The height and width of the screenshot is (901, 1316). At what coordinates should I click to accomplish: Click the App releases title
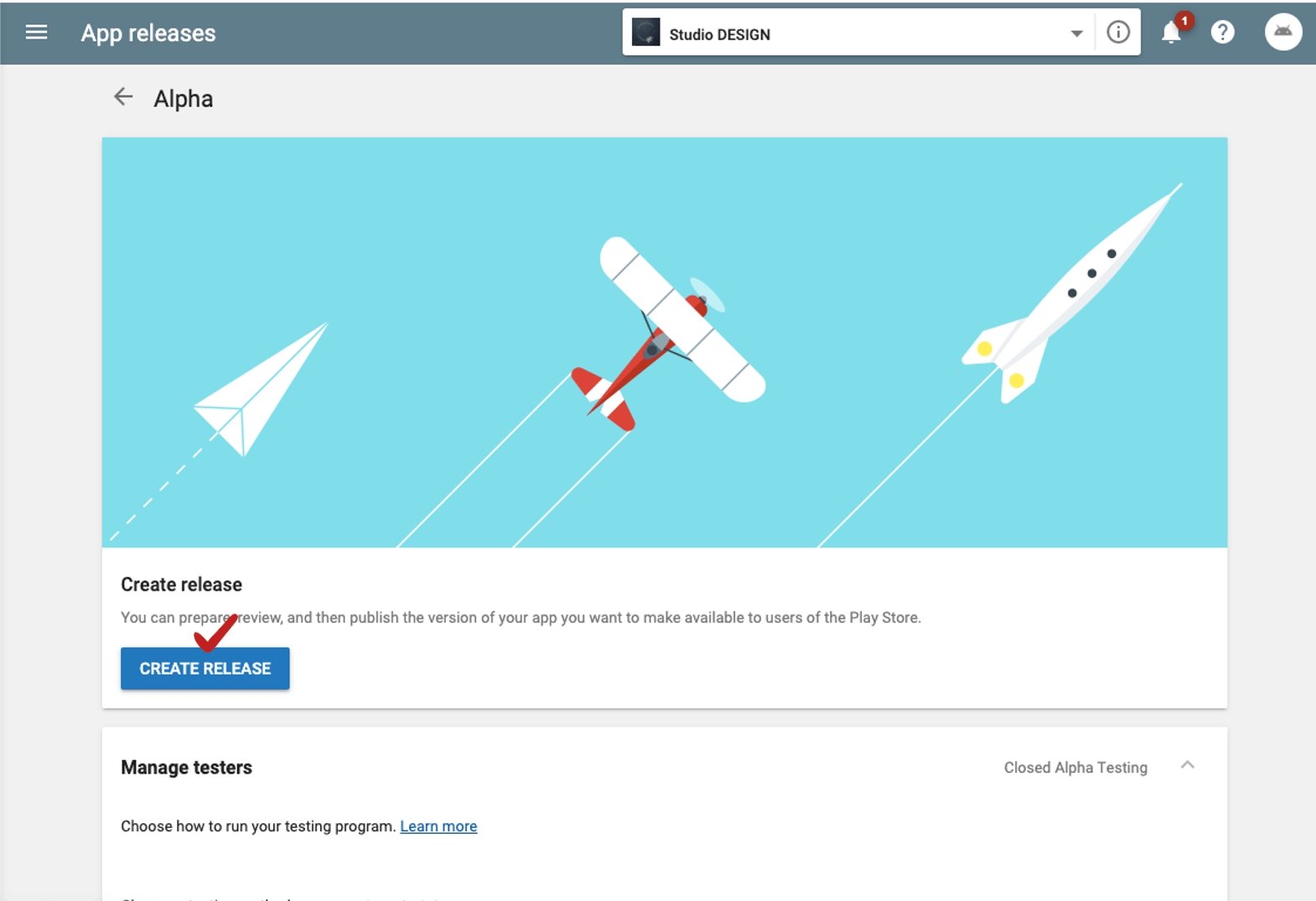[x=148, y=34]
